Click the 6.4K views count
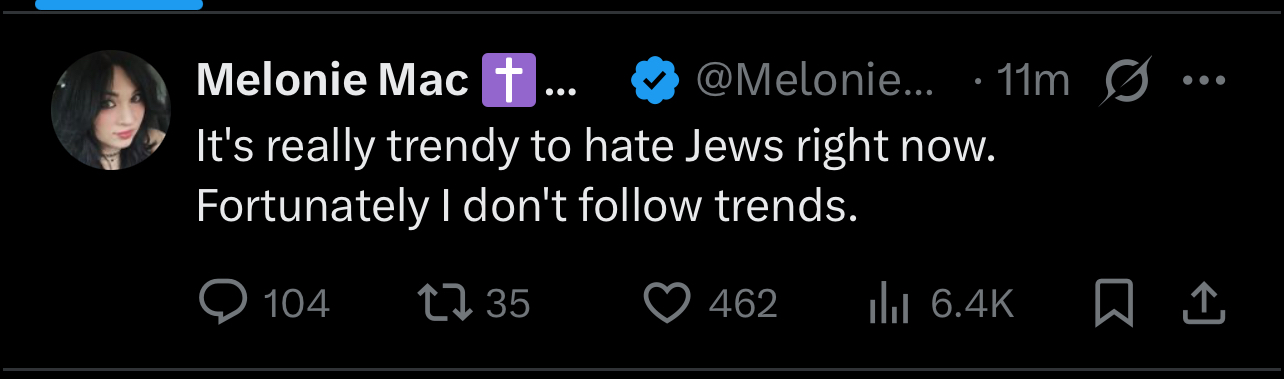The width and height of the screenshot is (1284, 379). point(972,304)
